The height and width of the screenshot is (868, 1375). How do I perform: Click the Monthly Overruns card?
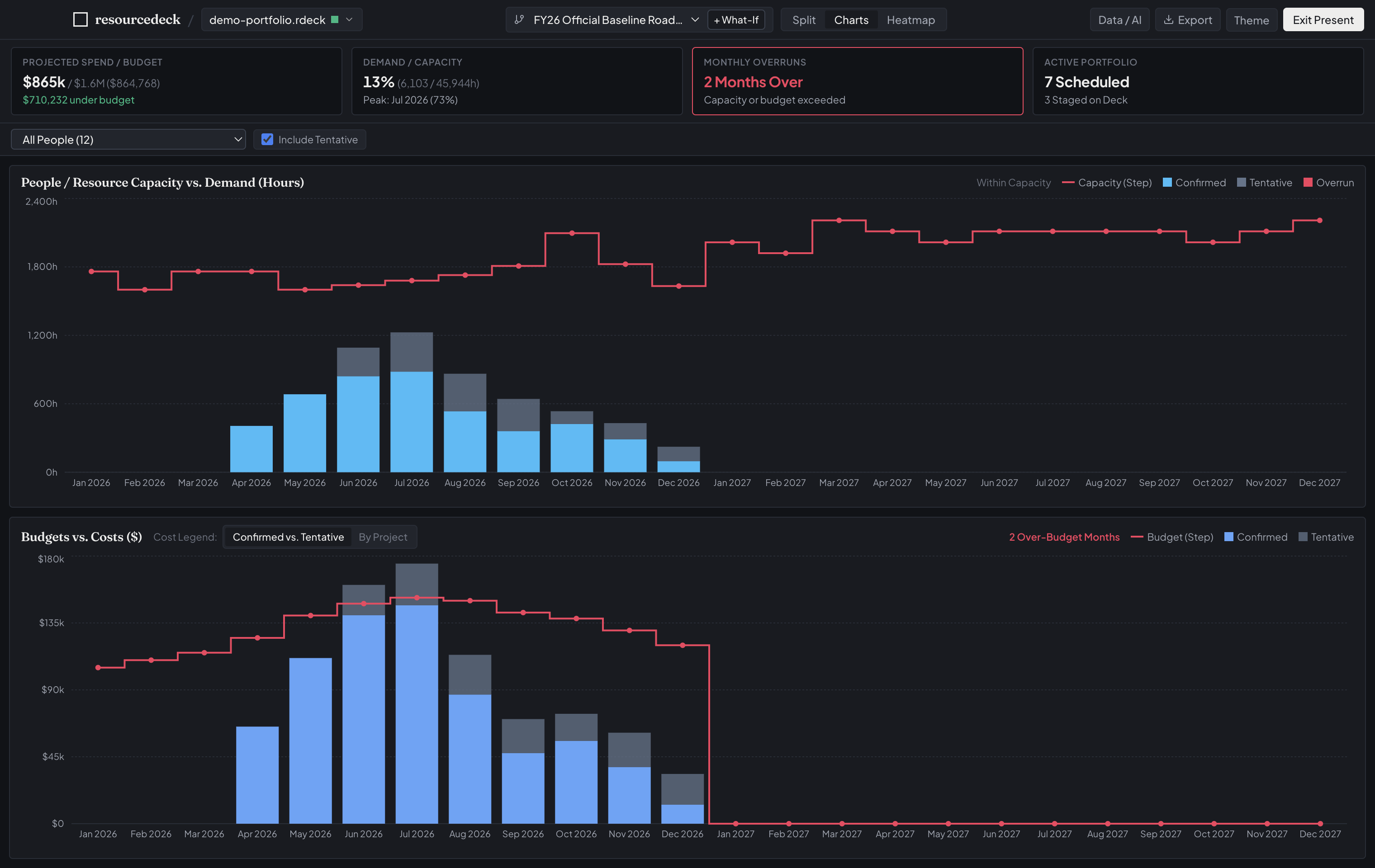pyautogui.click(x=857, y=81)
